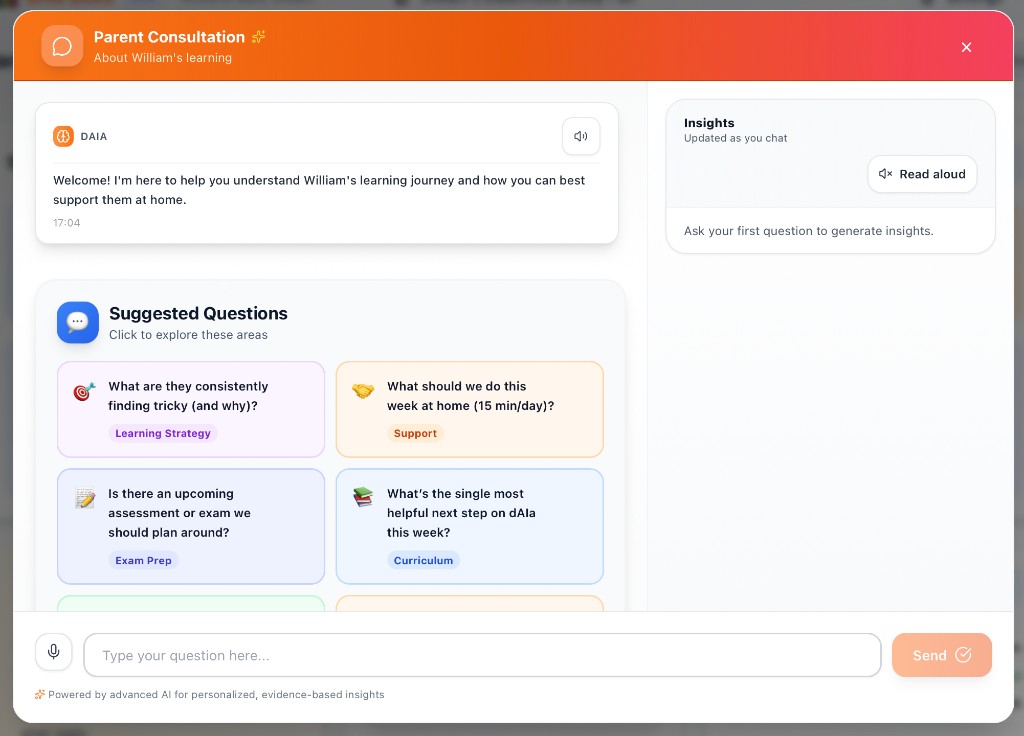Toggle the speaker icon on DAIA's welcome message
The image size is (1024, 736).
click(581, 136)
